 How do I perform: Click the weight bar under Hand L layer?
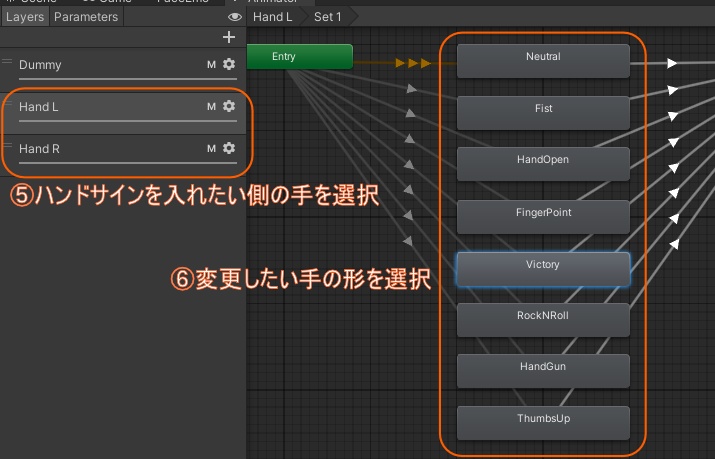(128, 121)
